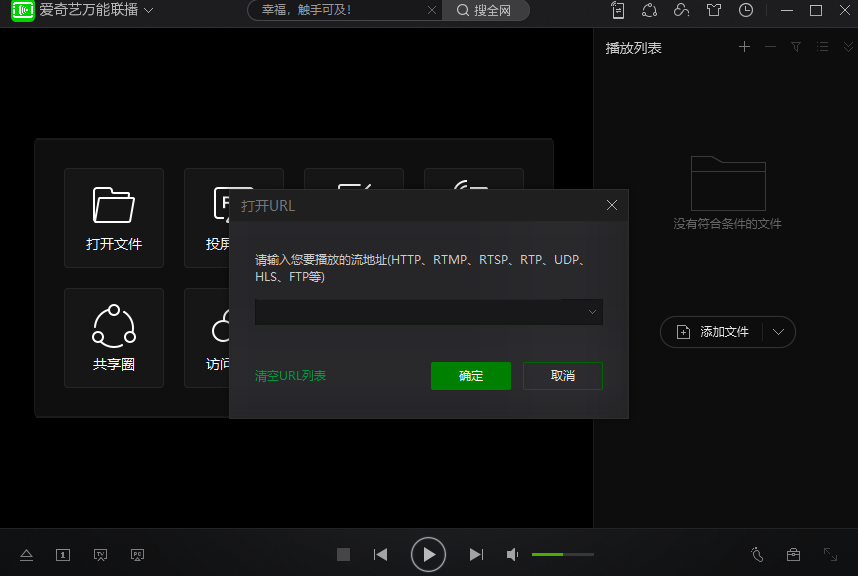This screenshot has width=858, height=576.
Task: Add items to playlist with the plus icon
Action: point(744,47)
